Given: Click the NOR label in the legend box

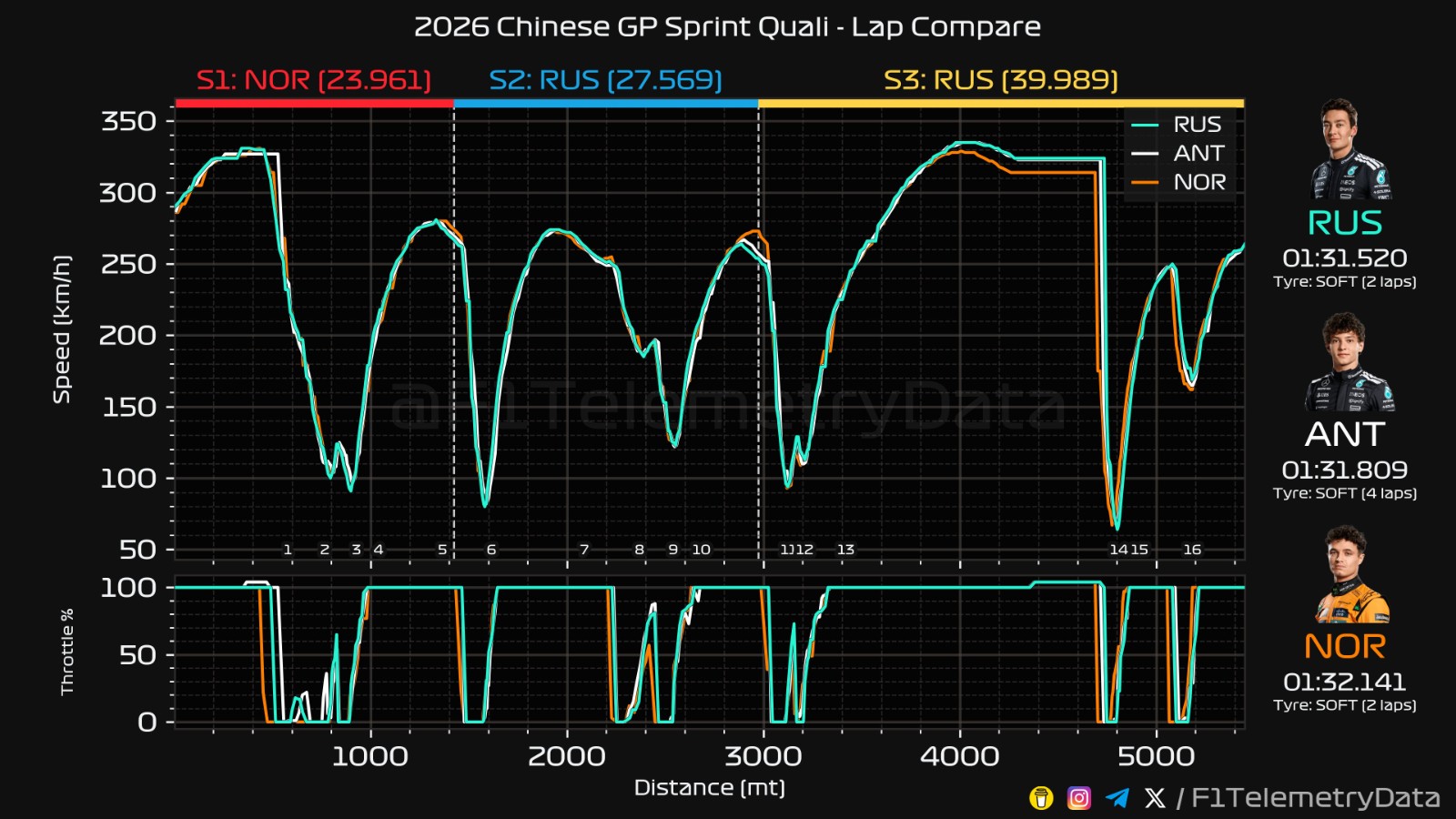Looking at the screenshot, I should point(1199,183).
